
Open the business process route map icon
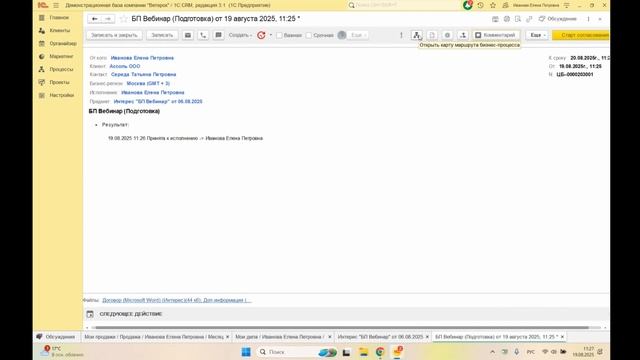click(416, 35)
